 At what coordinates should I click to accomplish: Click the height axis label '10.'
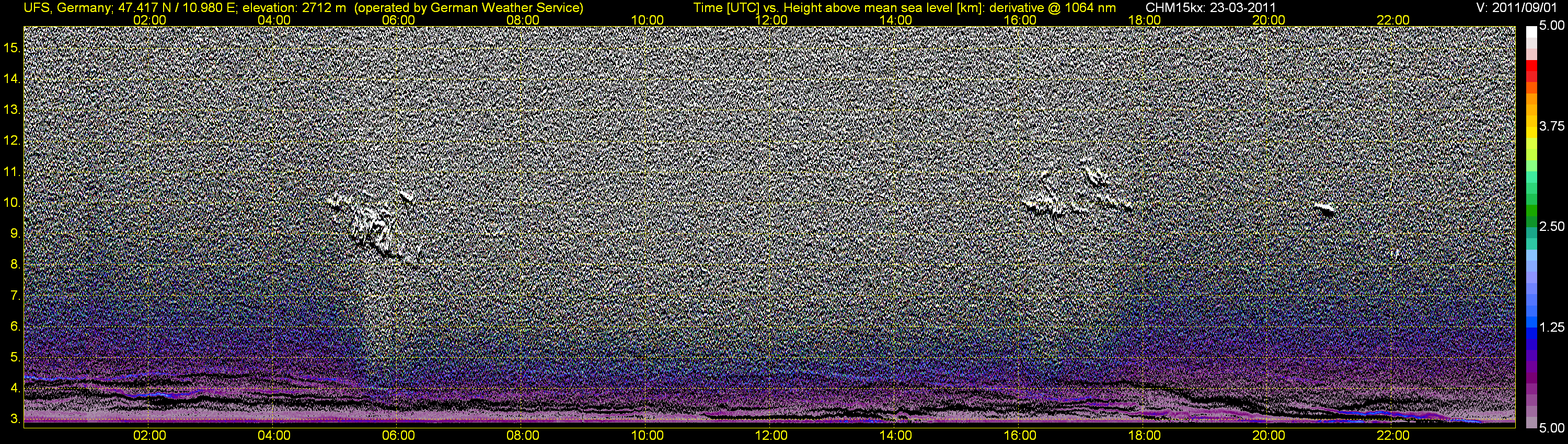(x=13, y=203)
